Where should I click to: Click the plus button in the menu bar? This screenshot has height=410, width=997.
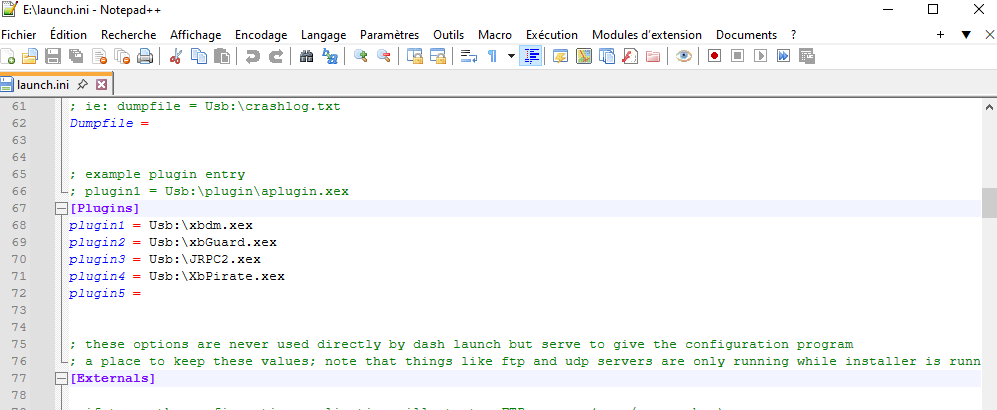(x=940, y=34)
